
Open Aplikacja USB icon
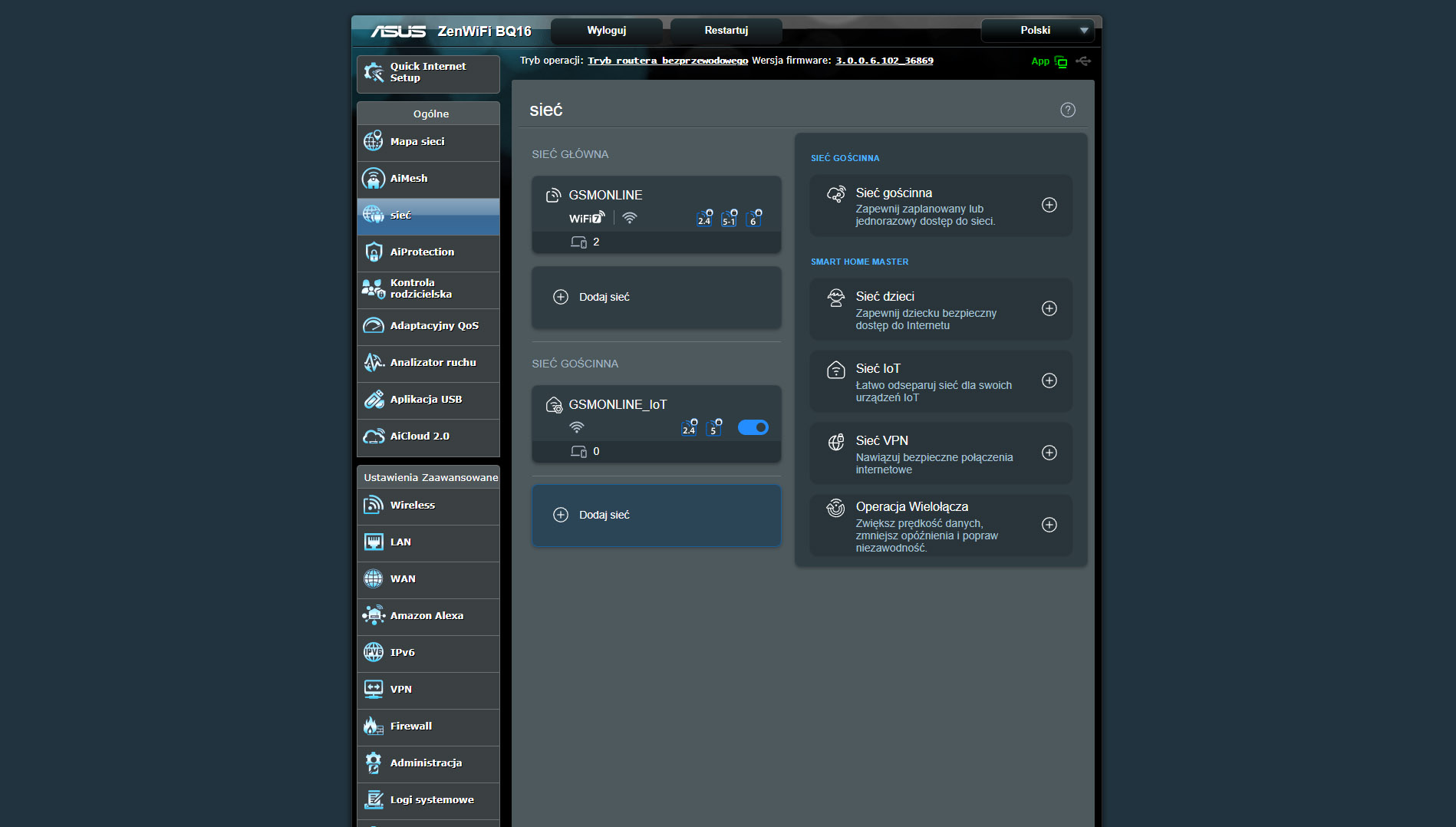(x=374, y=399)
